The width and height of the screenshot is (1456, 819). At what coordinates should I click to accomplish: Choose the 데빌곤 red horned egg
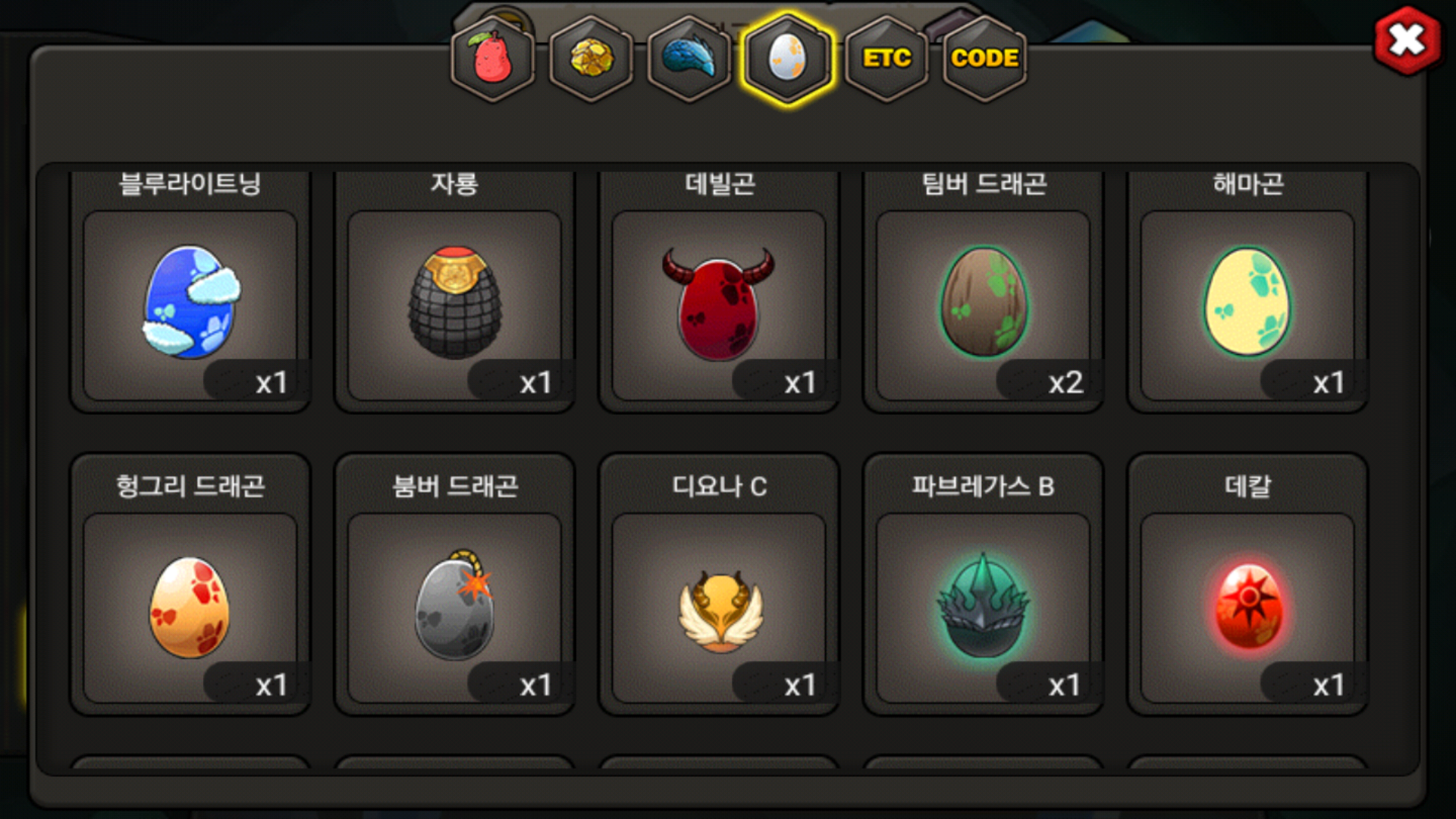pyautogui.click(x=719, y=305)
